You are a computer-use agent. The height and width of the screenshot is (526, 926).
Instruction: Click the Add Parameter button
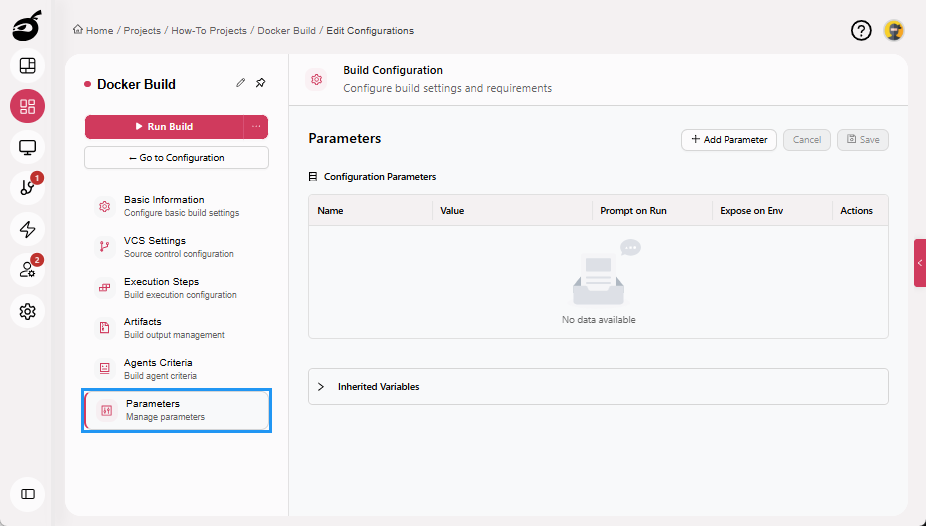click(x=729, y=140)
